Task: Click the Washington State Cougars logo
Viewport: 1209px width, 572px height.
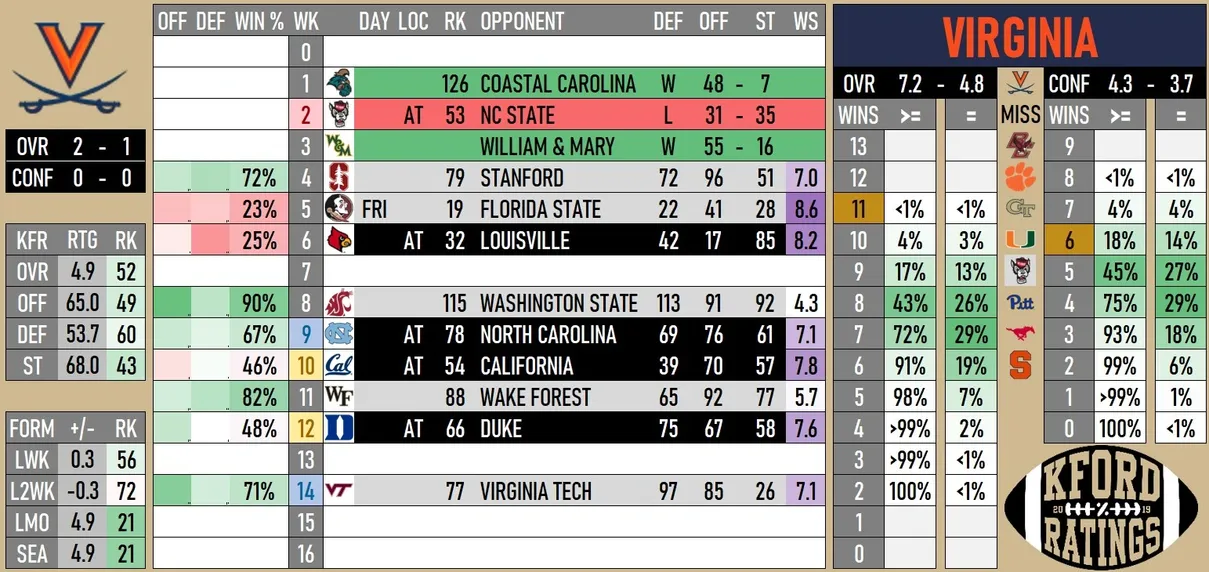Action: point(339,303)
